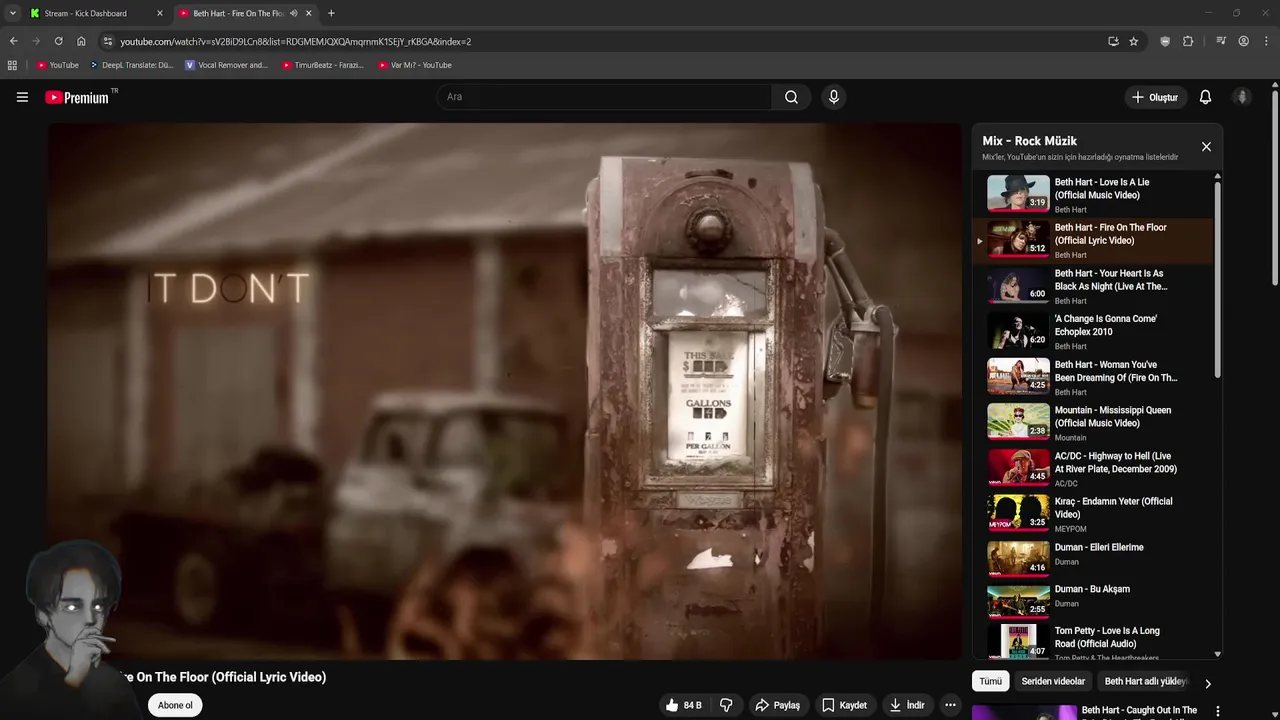Close the Beth Hart YouTube tab
This screenshot has width=1280, height=720.
point(309,13)
